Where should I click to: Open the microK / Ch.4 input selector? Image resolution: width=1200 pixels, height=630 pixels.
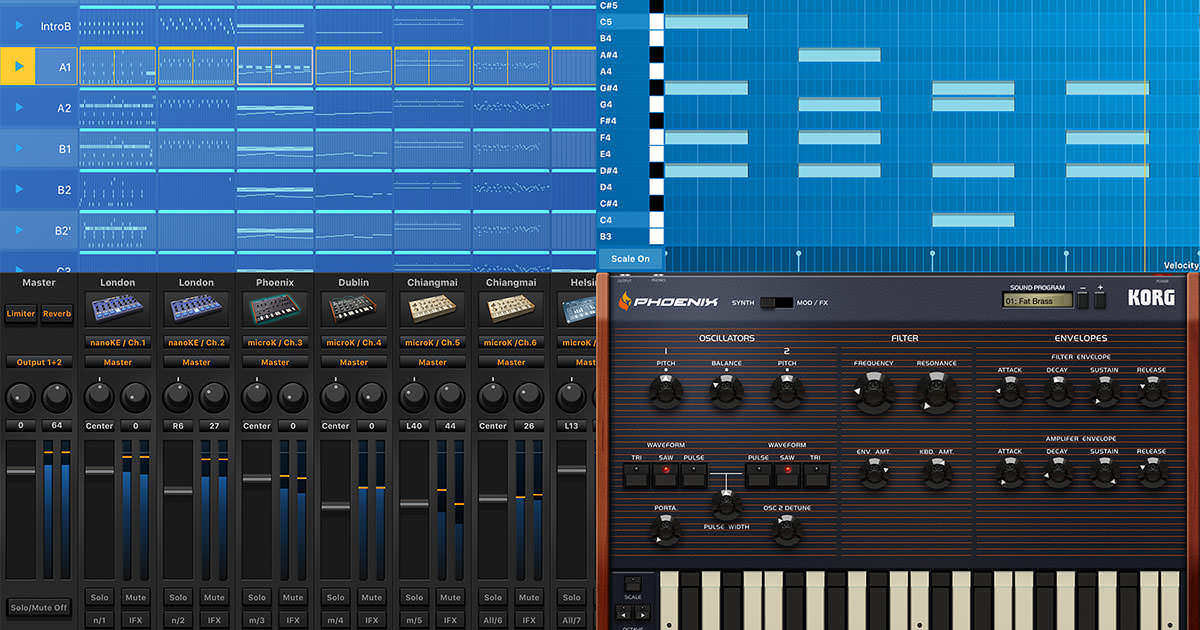click(353, 343)
